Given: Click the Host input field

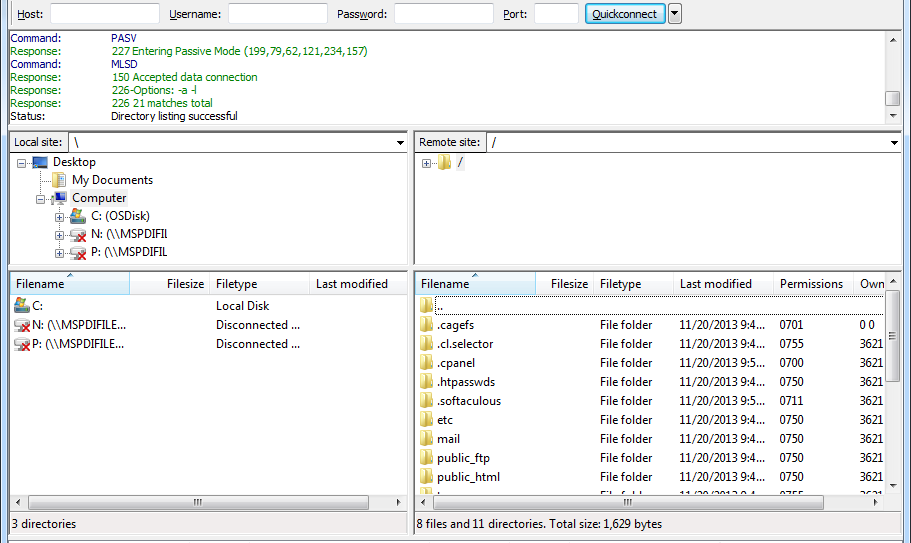Looking at the screenshot, I should [105, 14].
